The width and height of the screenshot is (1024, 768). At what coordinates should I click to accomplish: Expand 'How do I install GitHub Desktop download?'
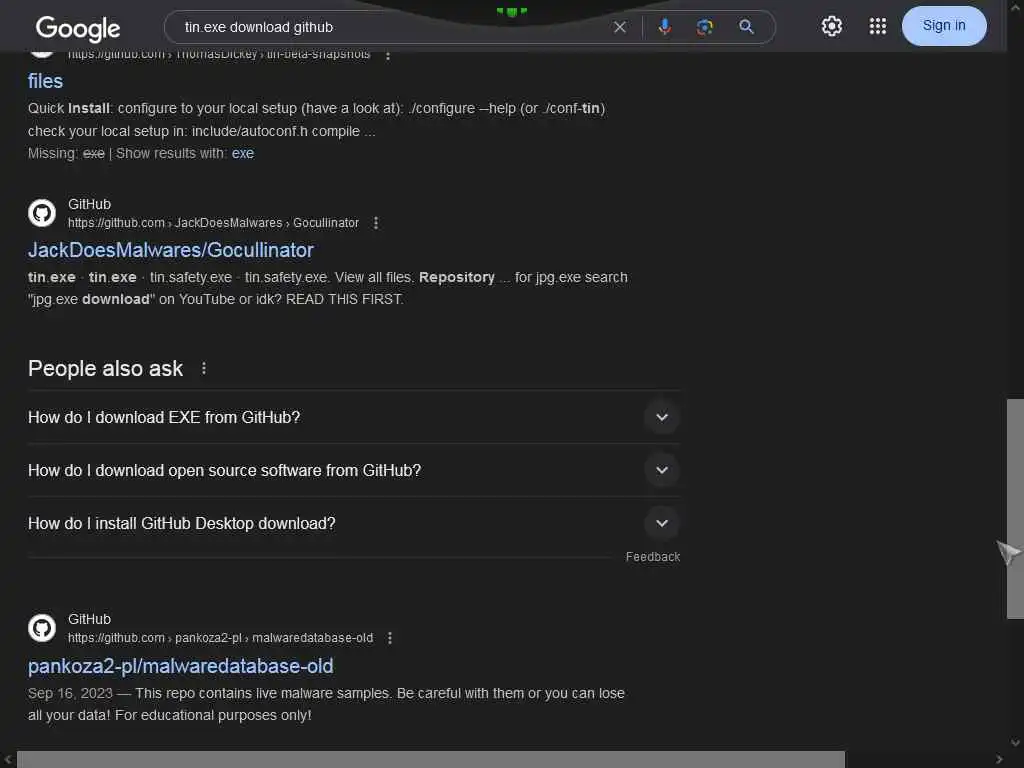click(353, 524)
